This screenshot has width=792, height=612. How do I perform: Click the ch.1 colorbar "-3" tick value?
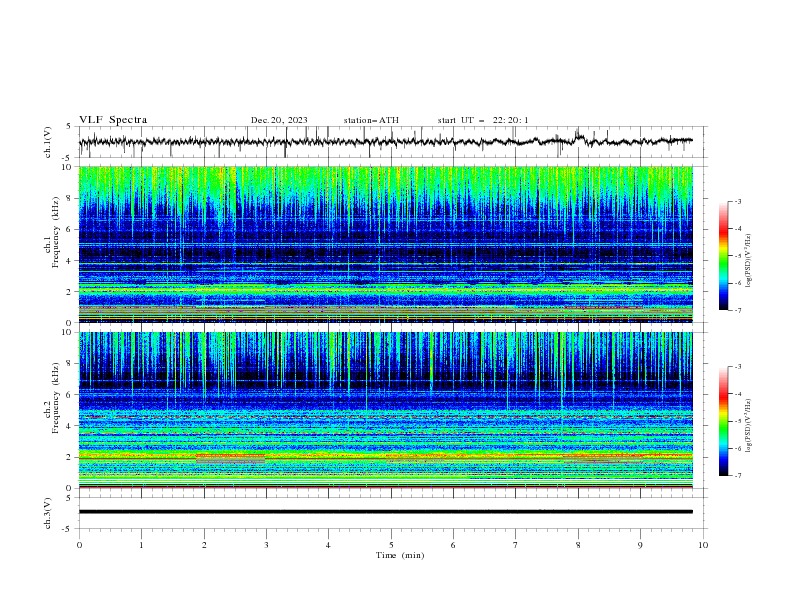[738, 201]
